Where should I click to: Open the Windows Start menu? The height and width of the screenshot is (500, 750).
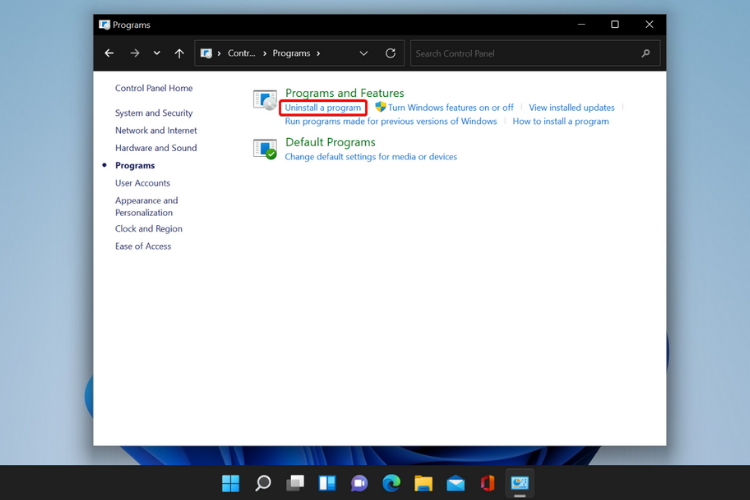pos(231,483)
